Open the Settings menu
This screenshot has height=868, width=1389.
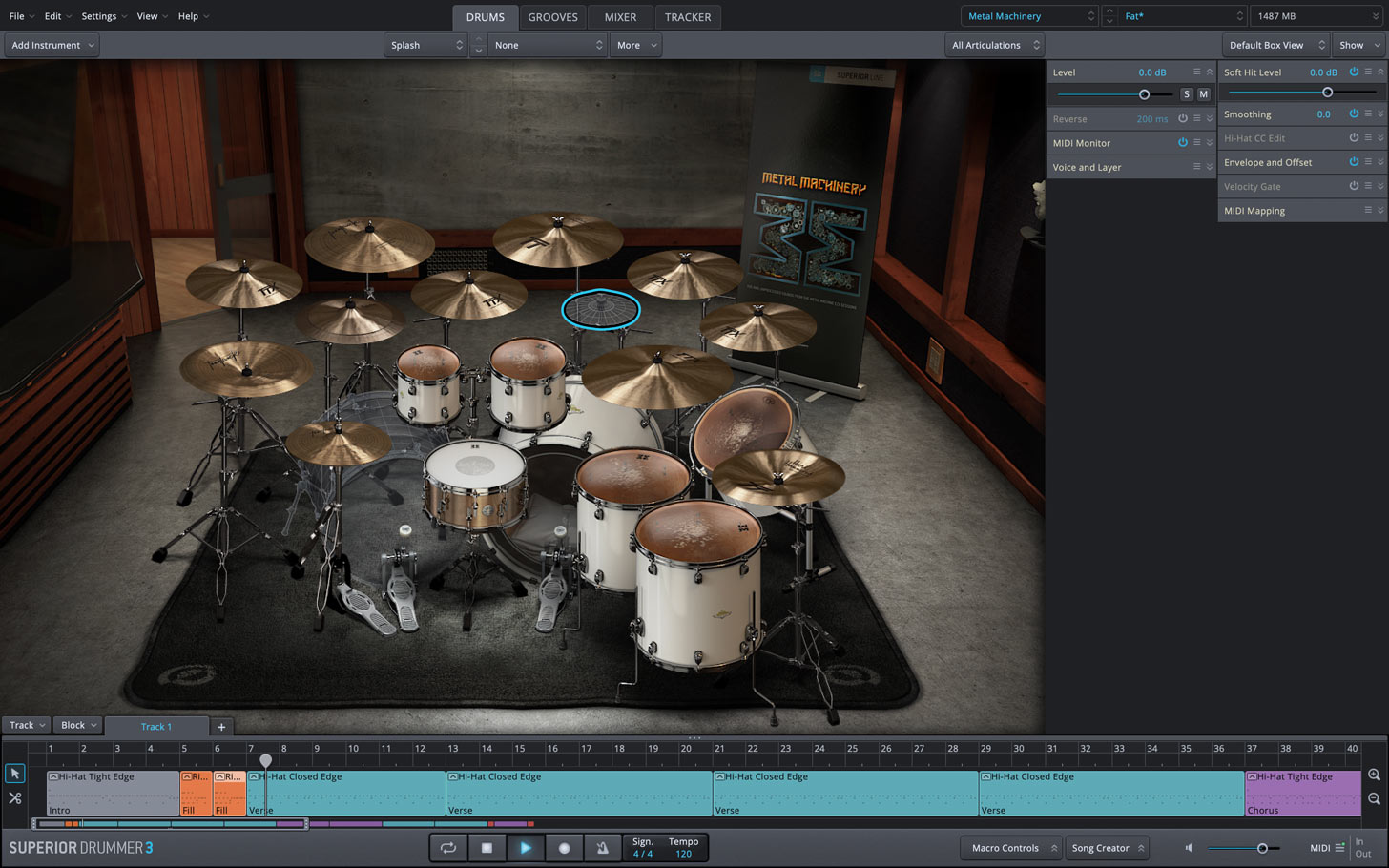click(x=103, y=16)
